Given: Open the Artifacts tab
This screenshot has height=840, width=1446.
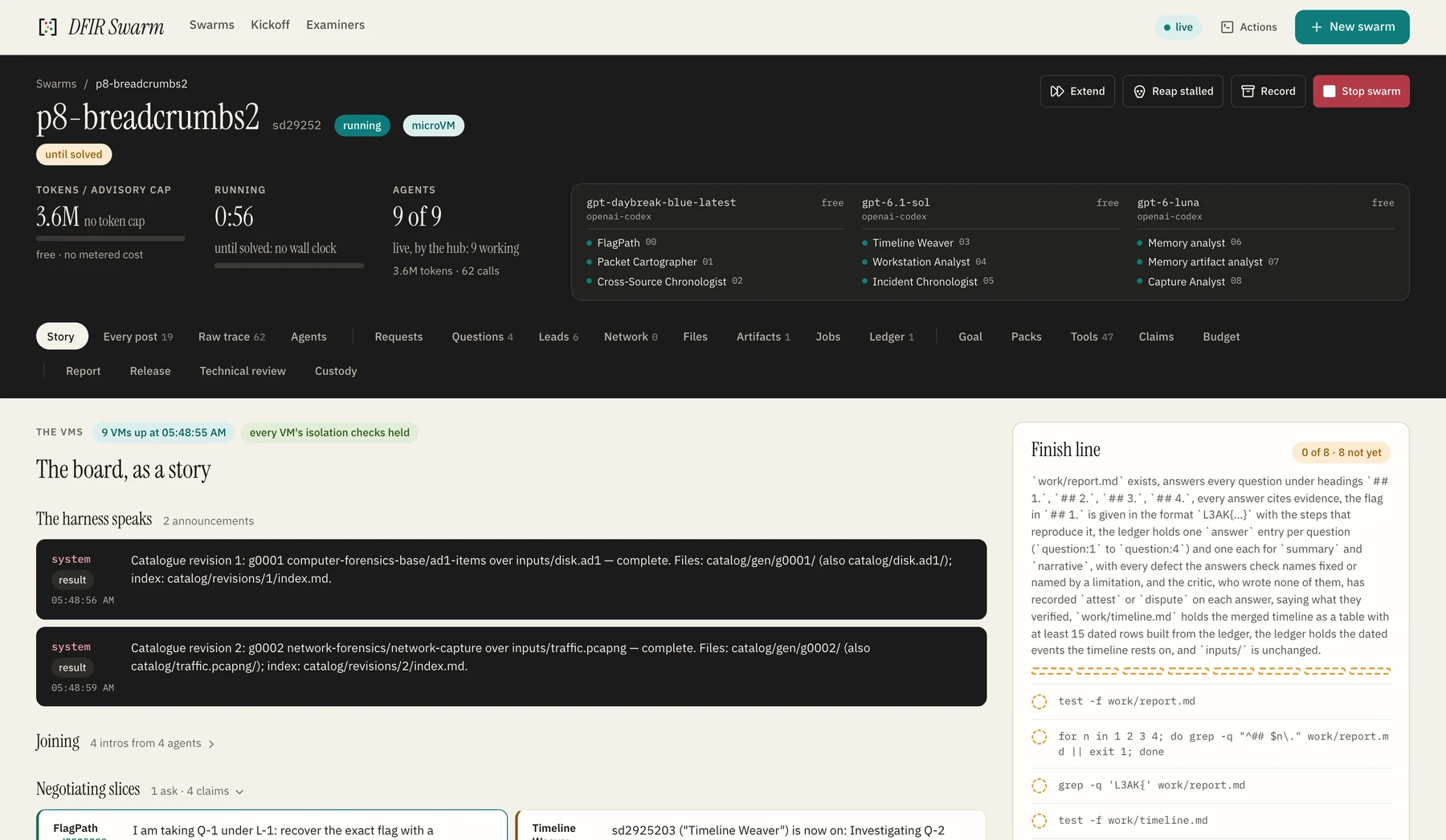Looking at the screenshot, I should (x=763, y=336).
